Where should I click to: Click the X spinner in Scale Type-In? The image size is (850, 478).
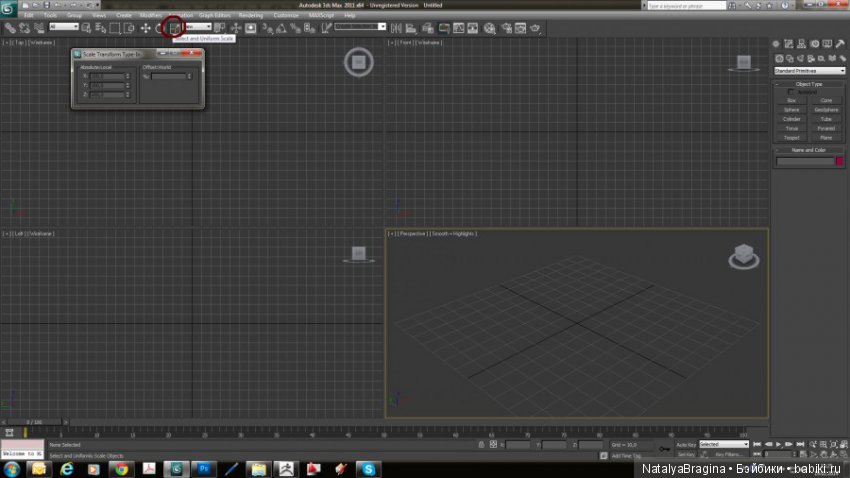coord(128,76)
